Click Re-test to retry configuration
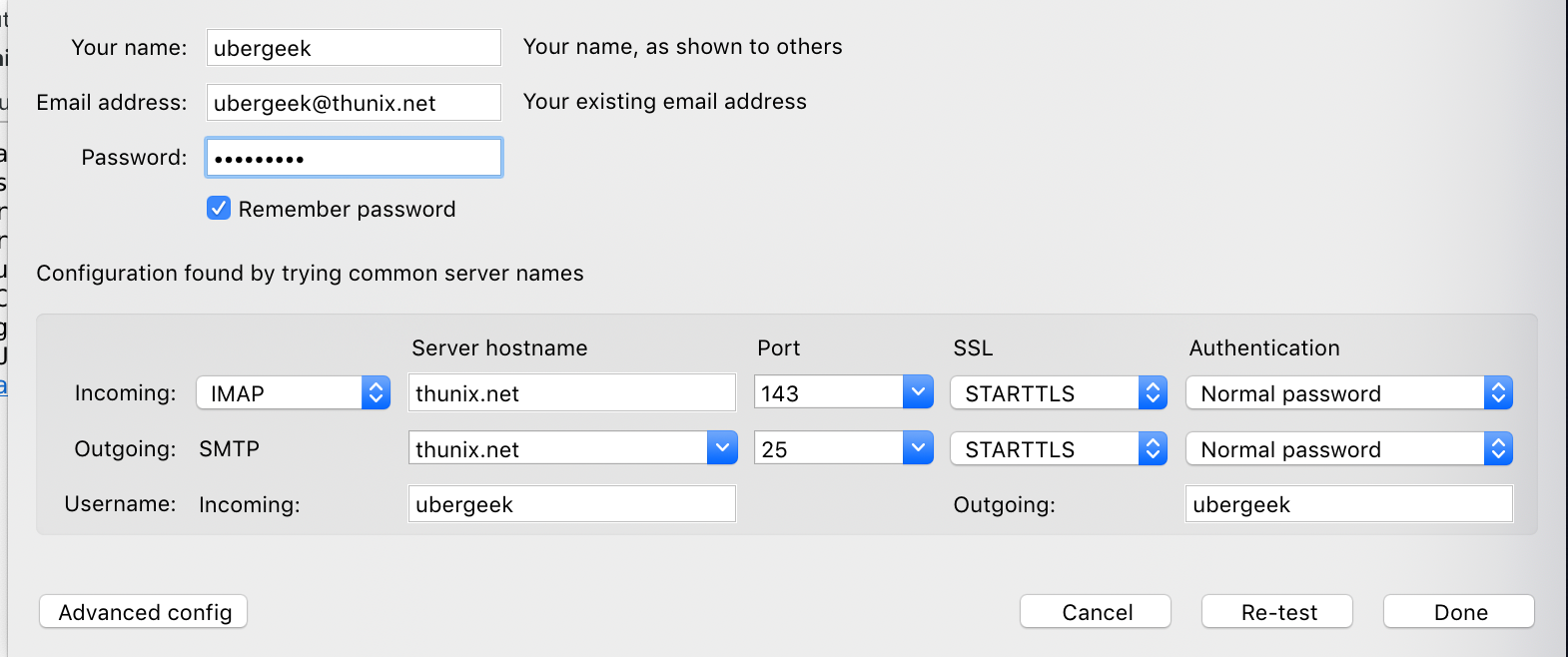Viewport: 1568px width, 657px height. (x=1277, y=612)
